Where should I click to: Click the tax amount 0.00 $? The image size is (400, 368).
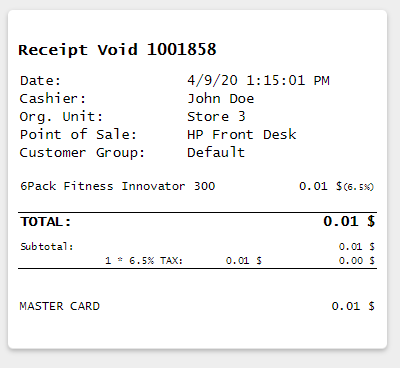pyautogui.click(x=357, y=260)
